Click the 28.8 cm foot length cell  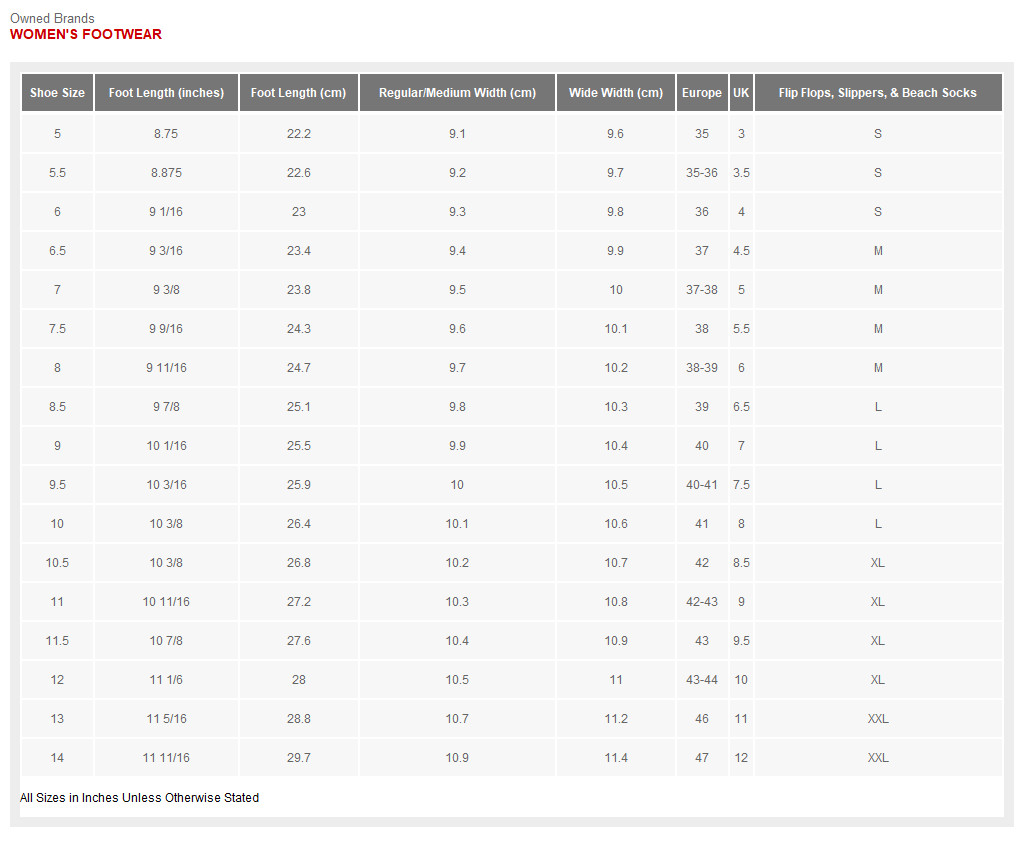pyautogui.click(x=298, y=719)
